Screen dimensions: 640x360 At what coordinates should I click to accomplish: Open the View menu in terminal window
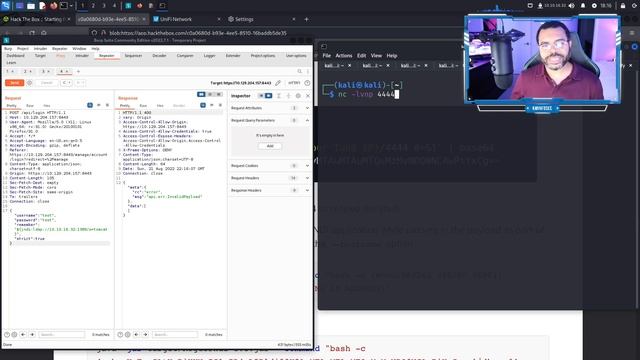tap(376, 56)
